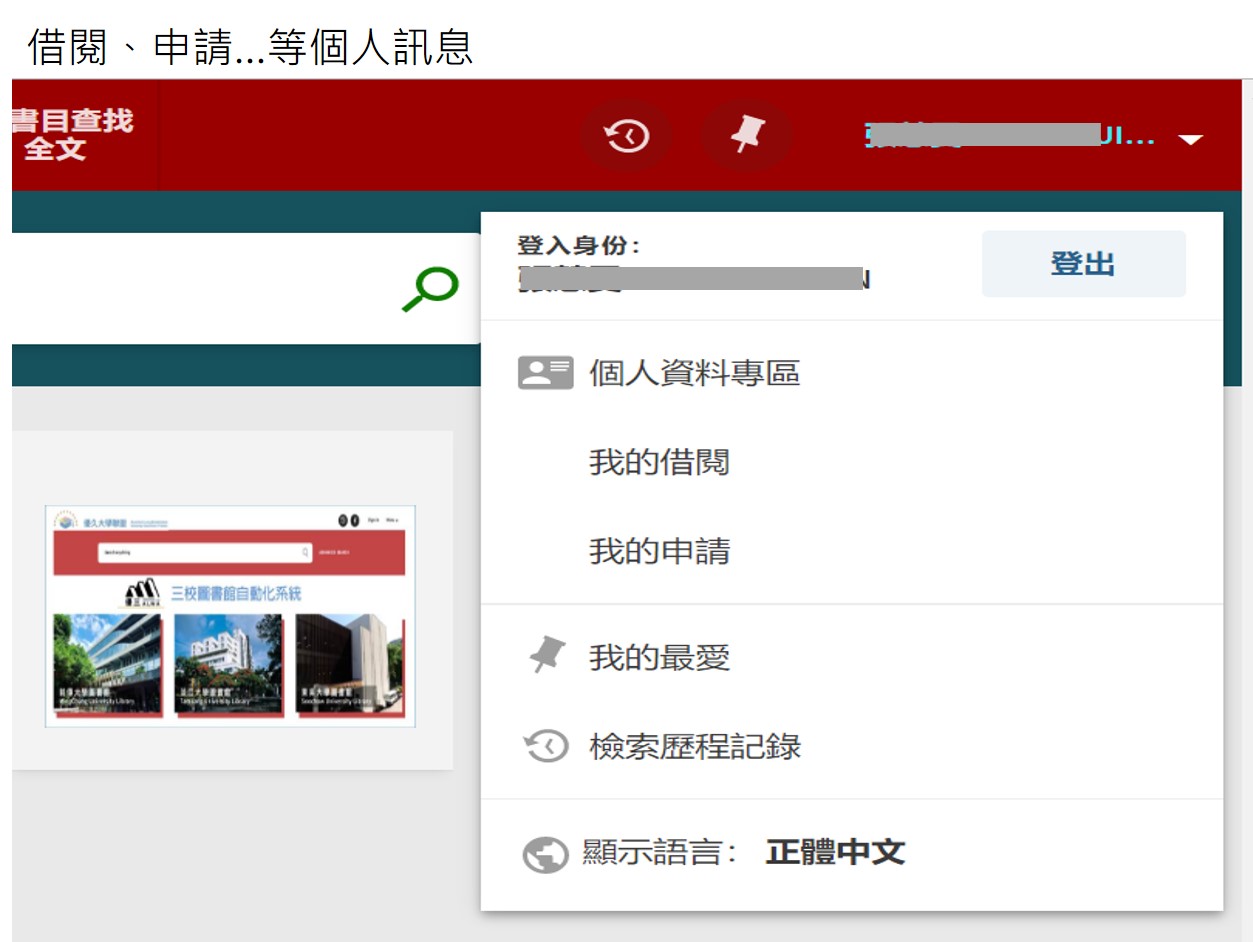1253x942 pixels.
Task: Click the redacted user name in header
Action: [x=1008, y=137]
